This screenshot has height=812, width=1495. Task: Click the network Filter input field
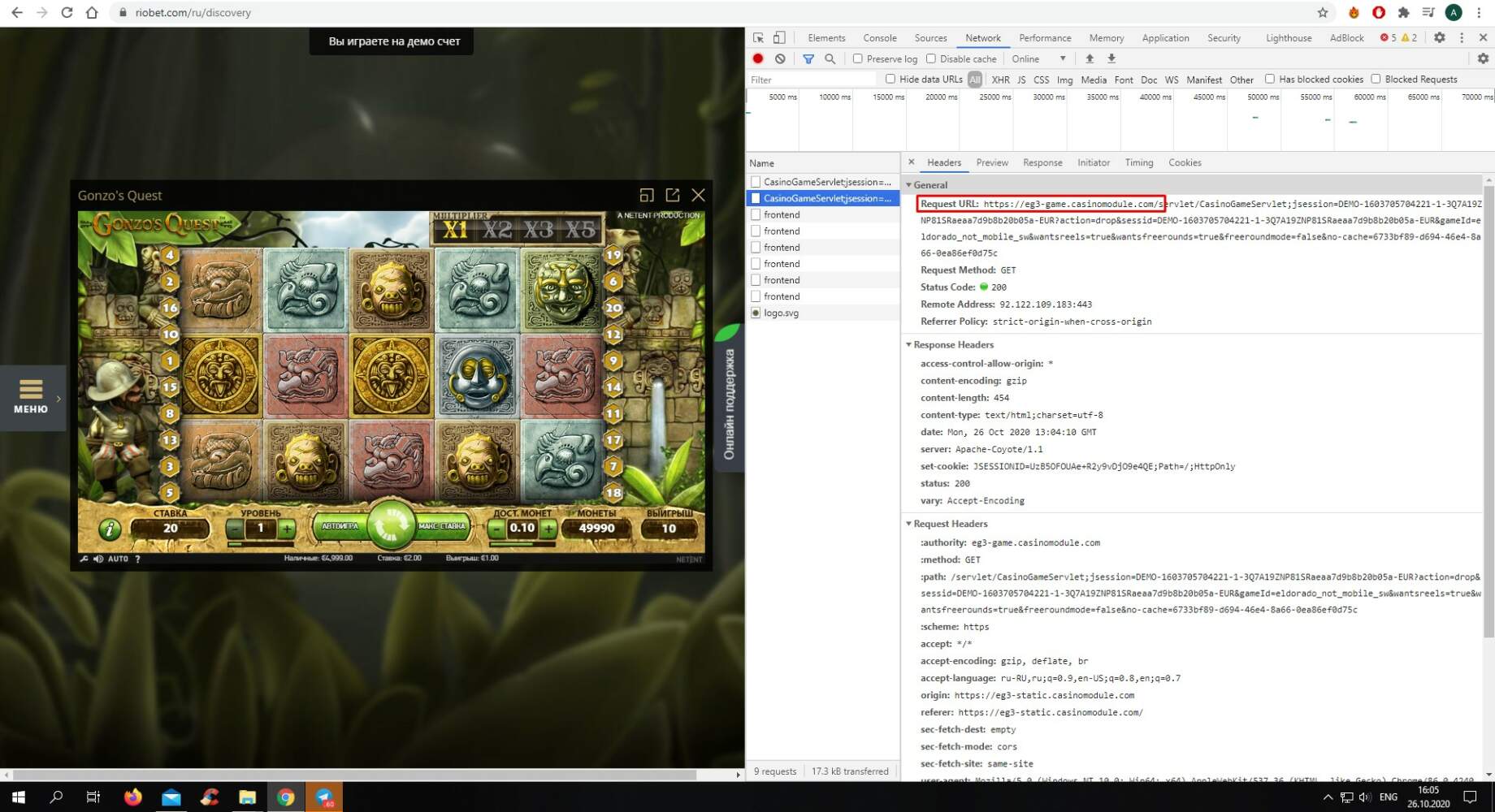coord(812,80)
